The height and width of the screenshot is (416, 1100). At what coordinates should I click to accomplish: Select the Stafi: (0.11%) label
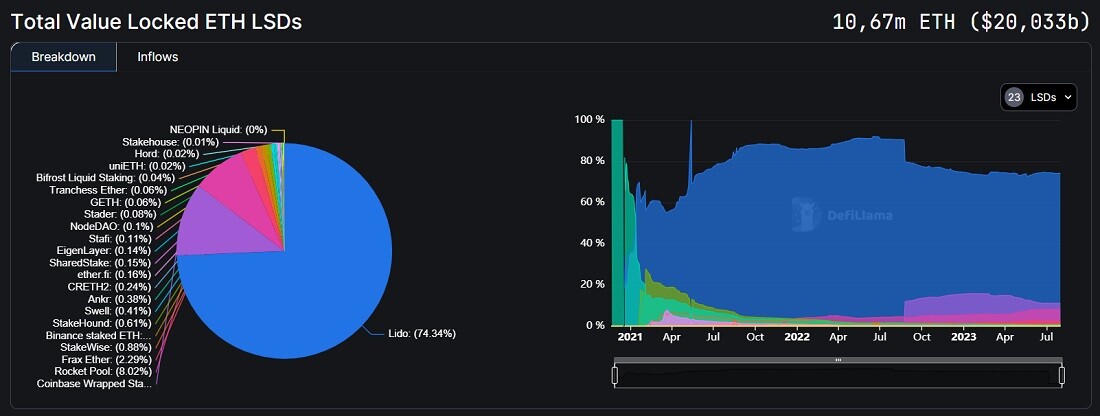coord(118,239)
